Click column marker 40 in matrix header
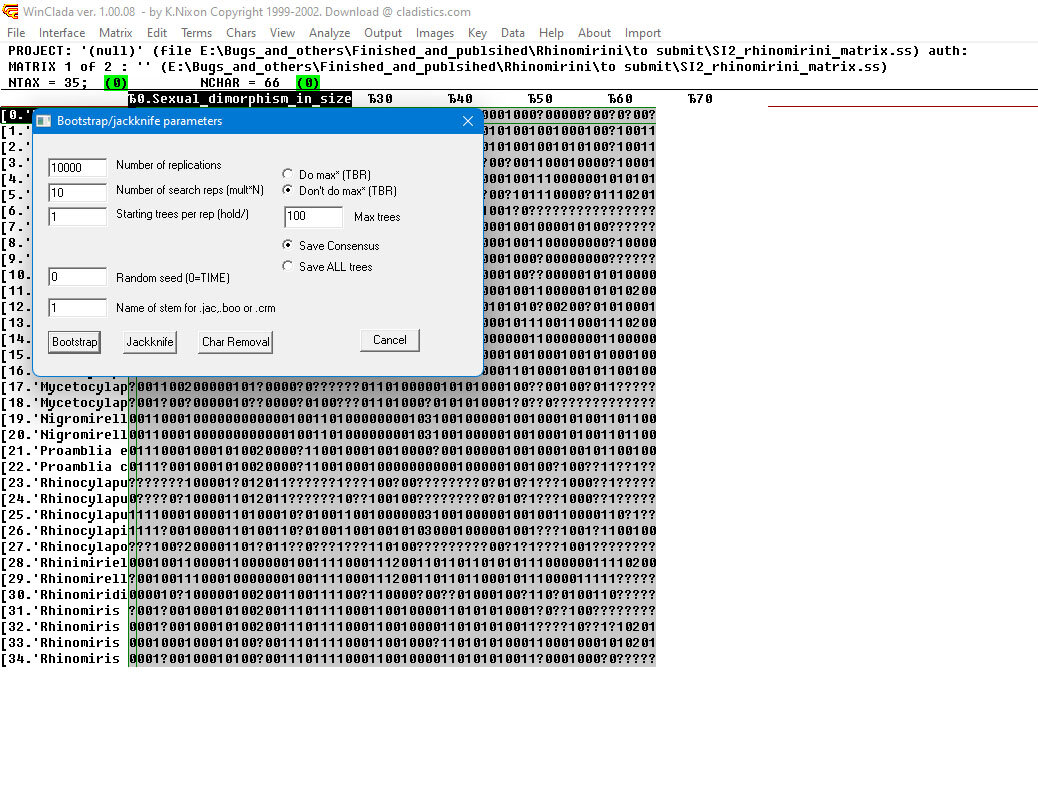Image resolution: width=1038 pixels, height=788 pixels. pos(460,99)
